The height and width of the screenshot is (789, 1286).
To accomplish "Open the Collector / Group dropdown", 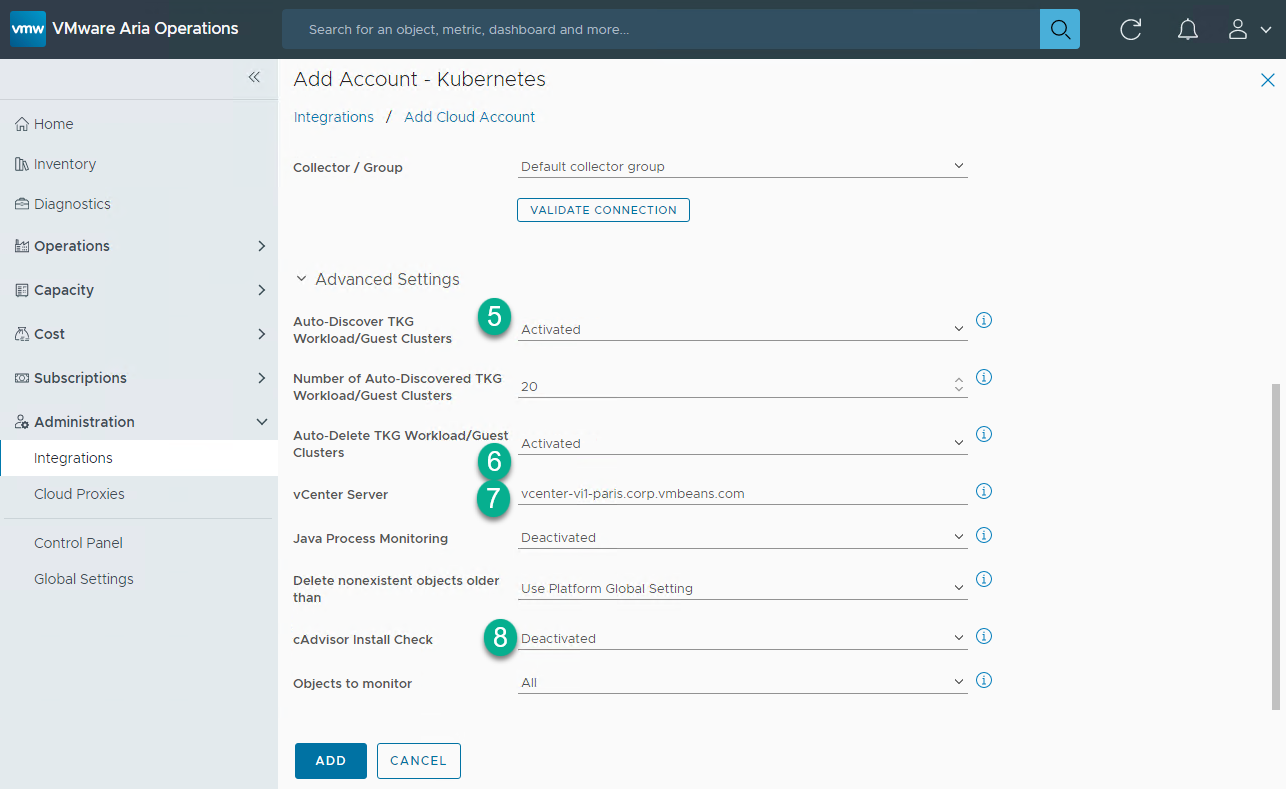I will (x=742, y=167).
